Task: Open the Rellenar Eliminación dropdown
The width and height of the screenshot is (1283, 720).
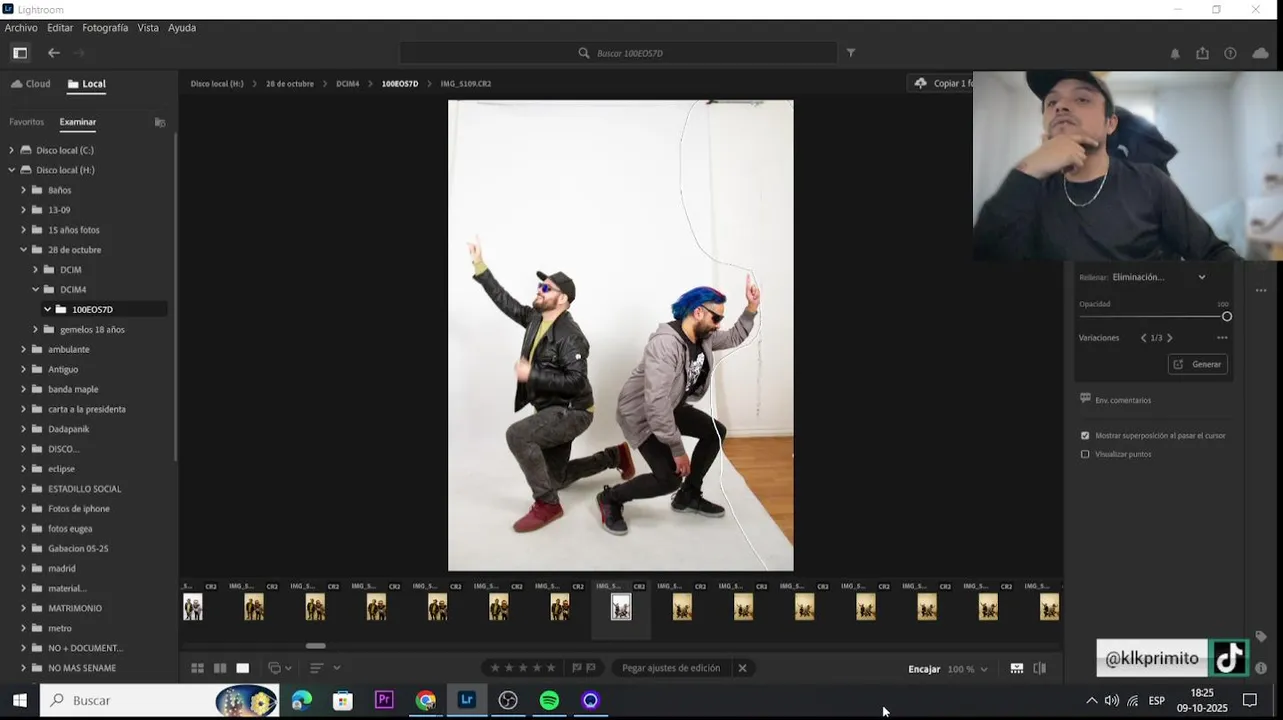Action: pyautogui.click(x=1160, y=277)
